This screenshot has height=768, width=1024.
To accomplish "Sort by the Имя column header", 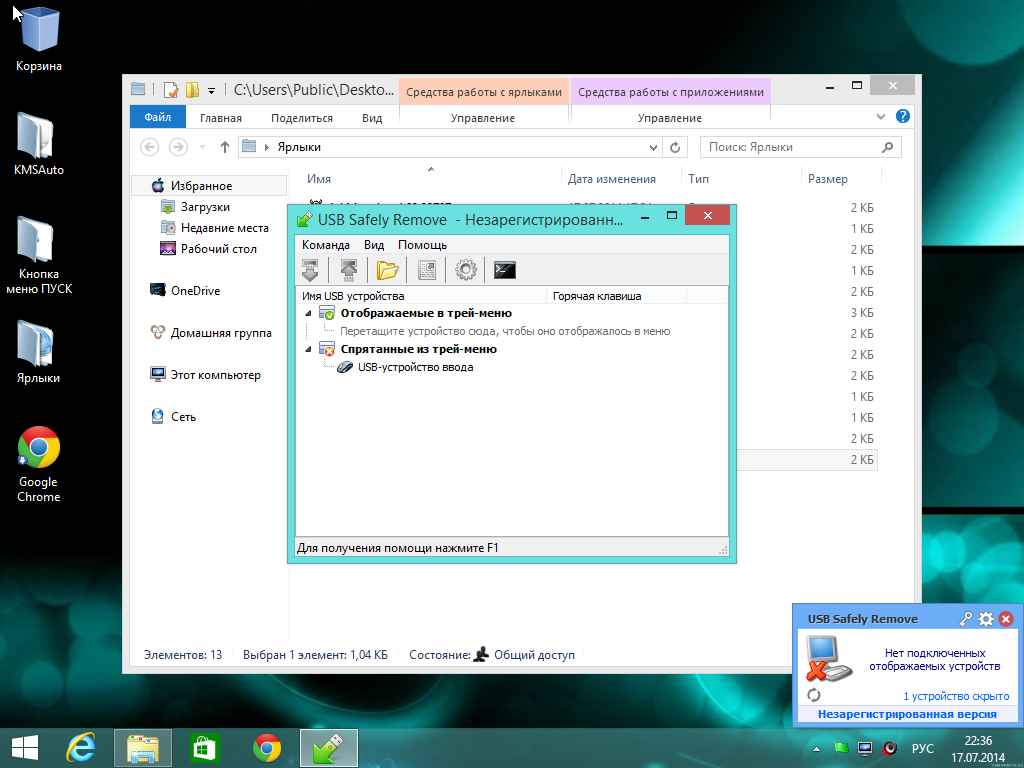I will tap(319, 179).
